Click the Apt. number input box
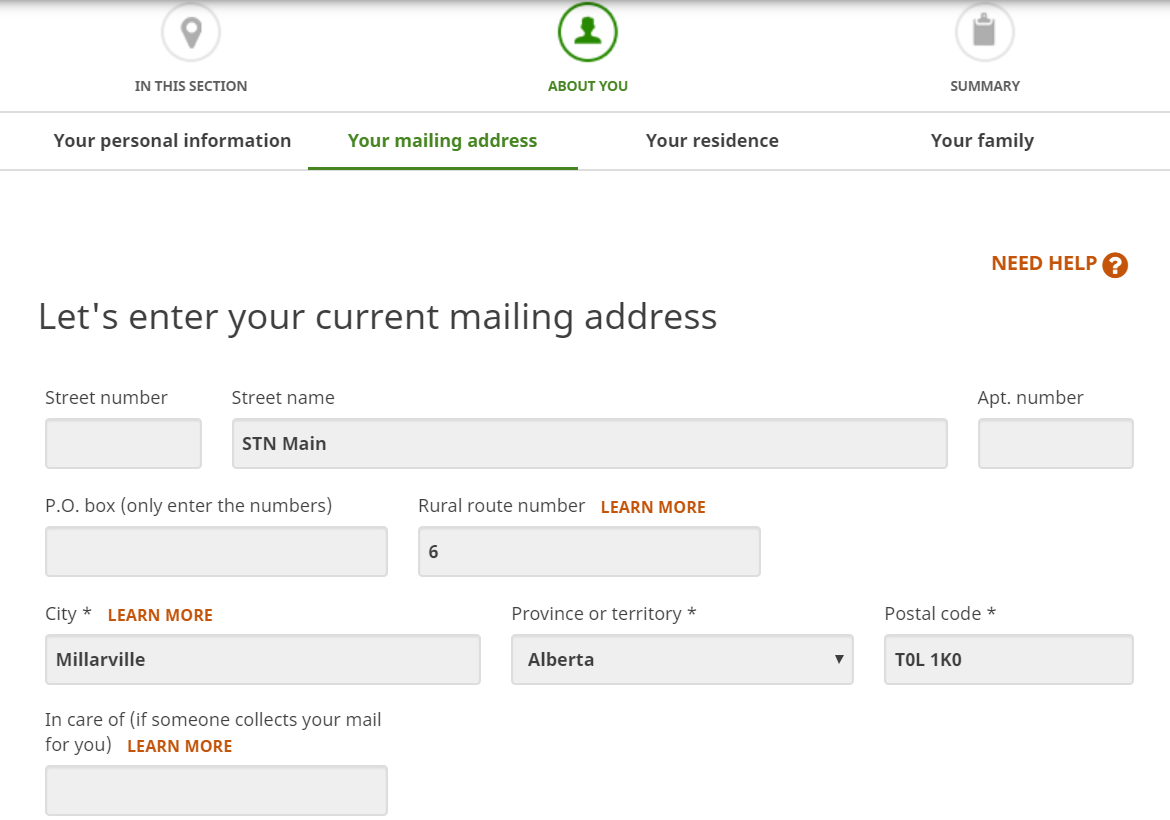 (1055, 443)
